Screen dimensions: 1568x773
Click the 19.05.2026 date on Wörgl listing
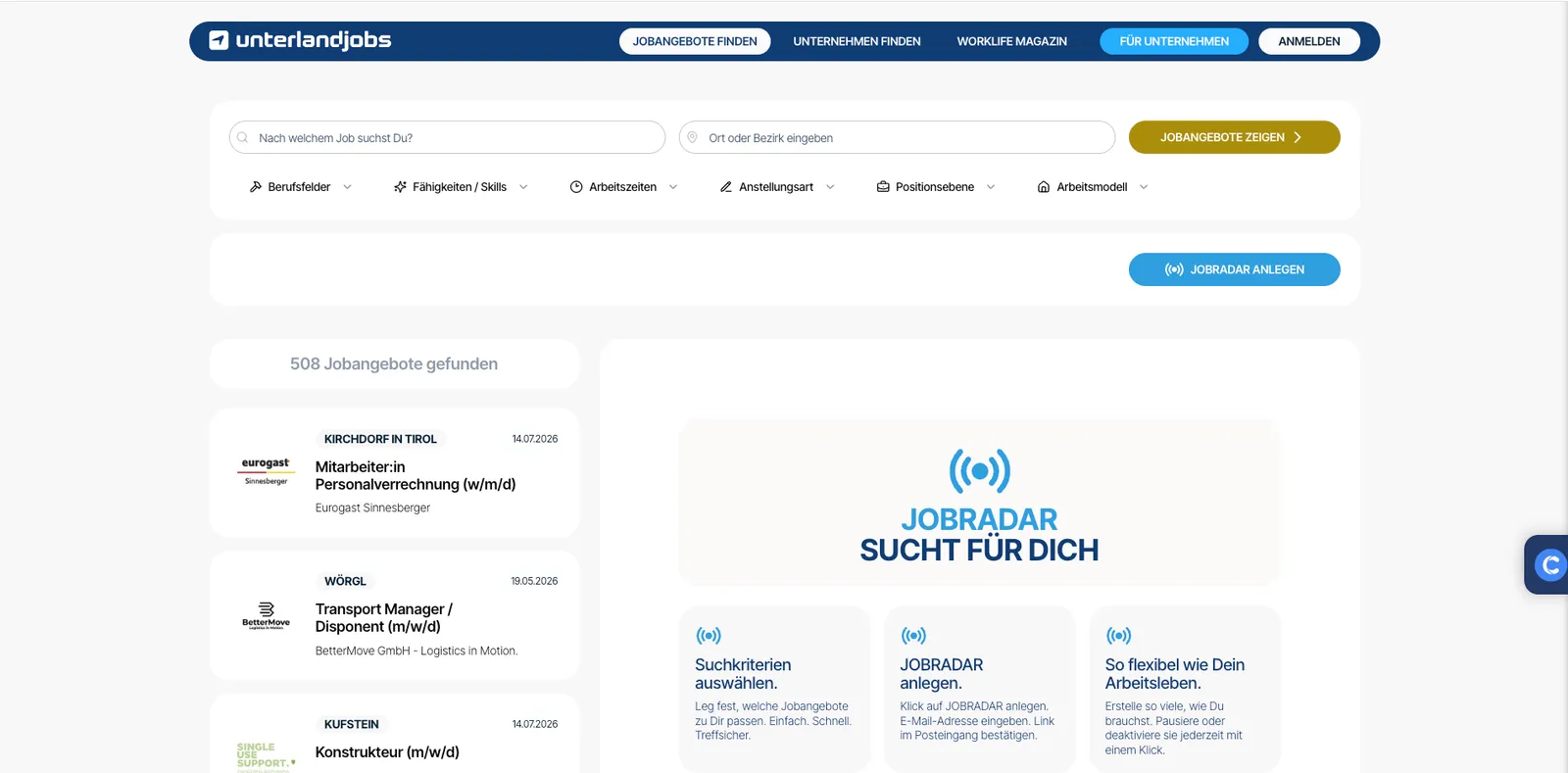click(534, 581)
